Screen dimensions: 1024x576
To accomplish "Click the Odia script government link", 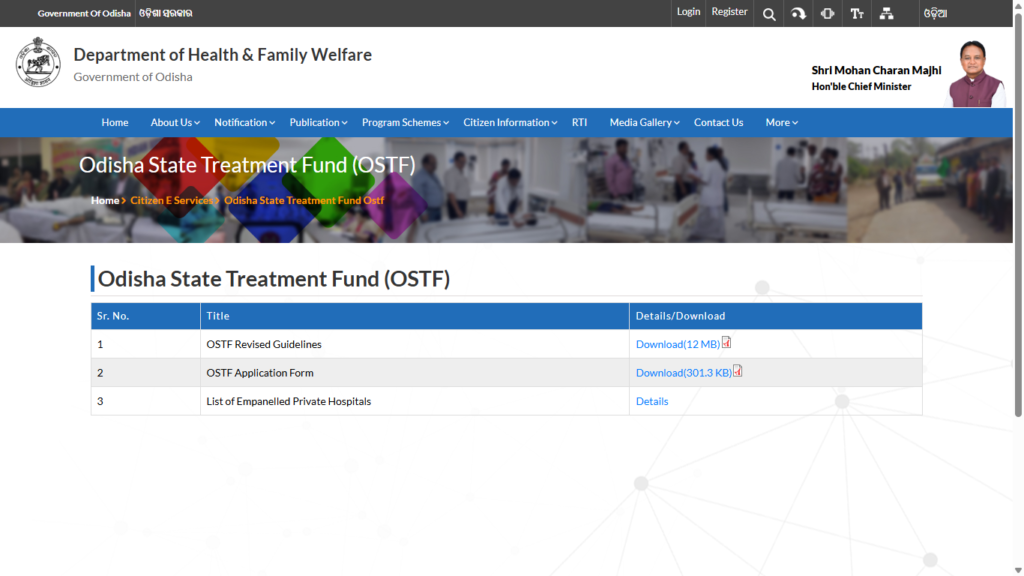I will [x=166, y=14].
